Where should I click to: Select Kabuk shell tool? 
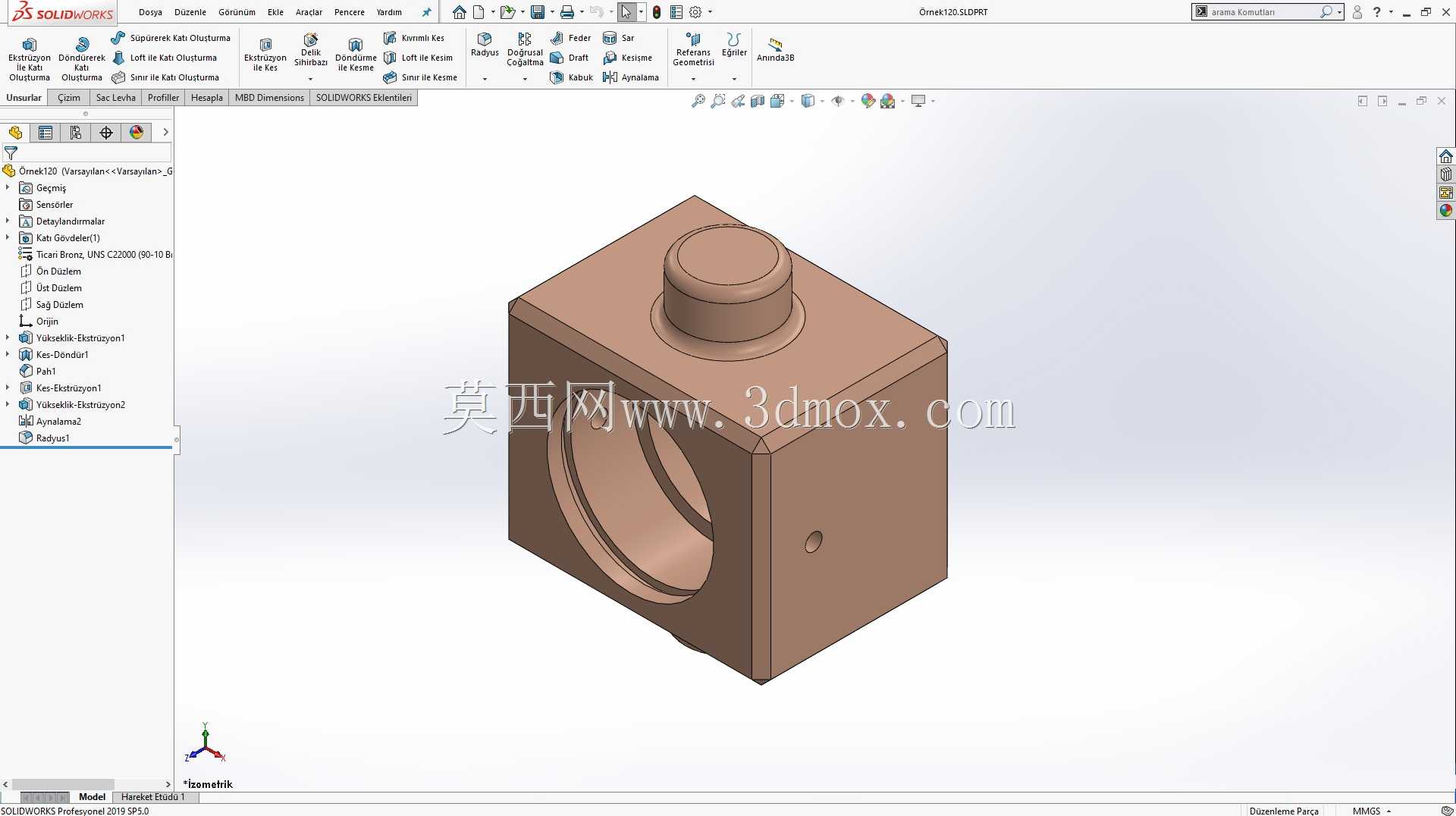click(x=571, y=77)
